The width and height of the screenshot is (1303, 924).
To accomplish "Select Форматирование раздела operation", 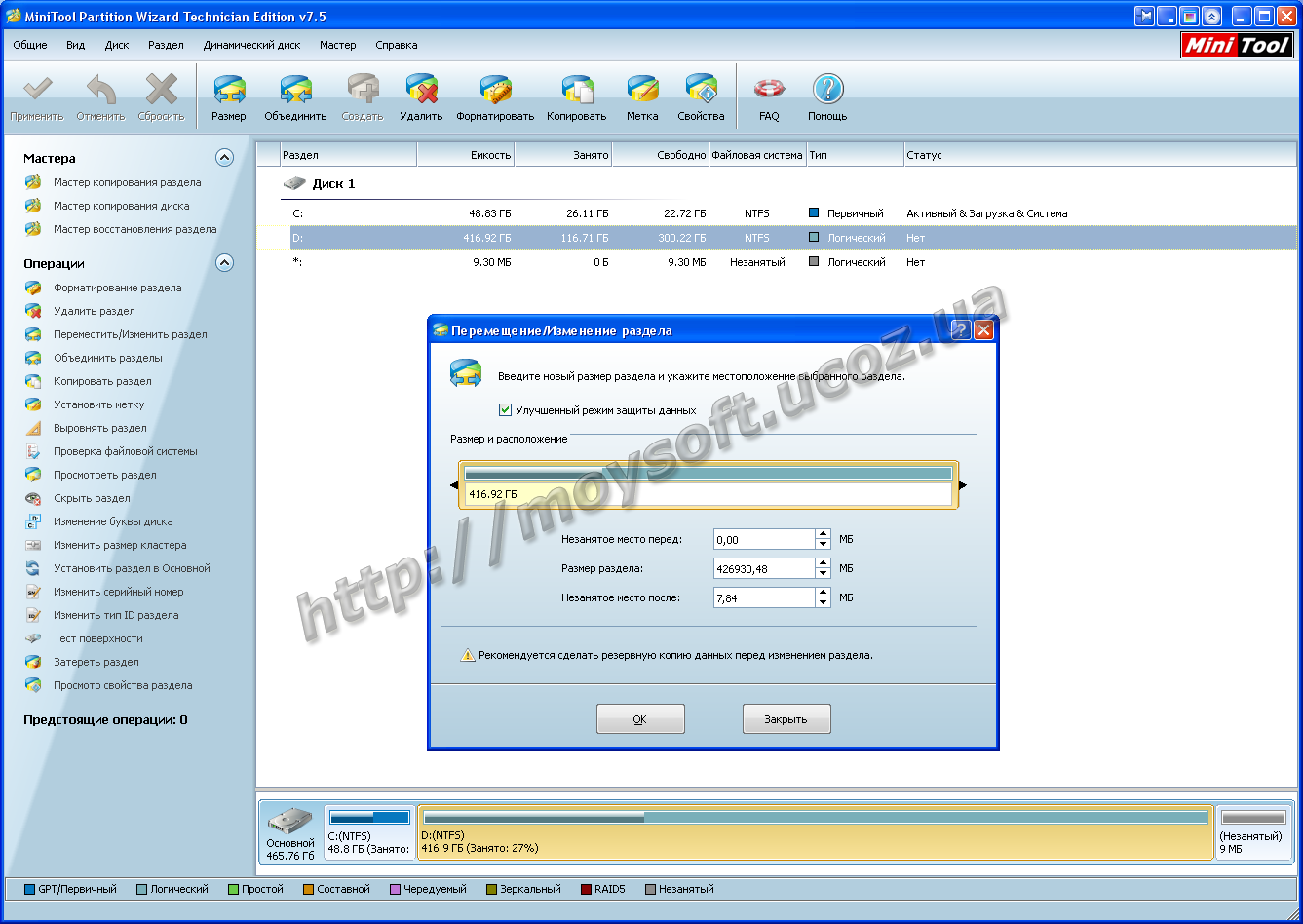I will (117, 288).
